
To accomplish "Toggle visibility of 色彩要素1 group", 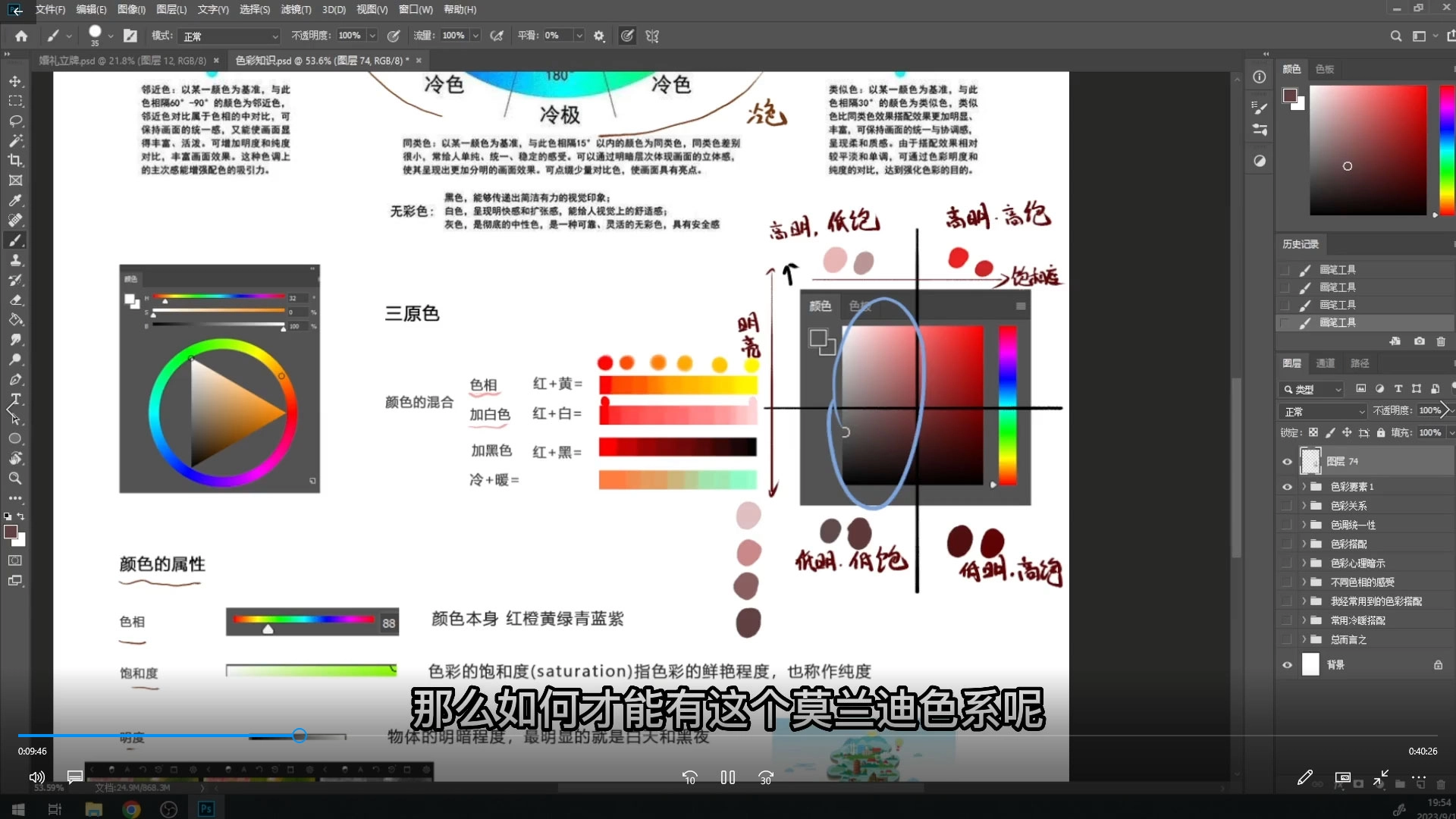I will point(1287,487).
